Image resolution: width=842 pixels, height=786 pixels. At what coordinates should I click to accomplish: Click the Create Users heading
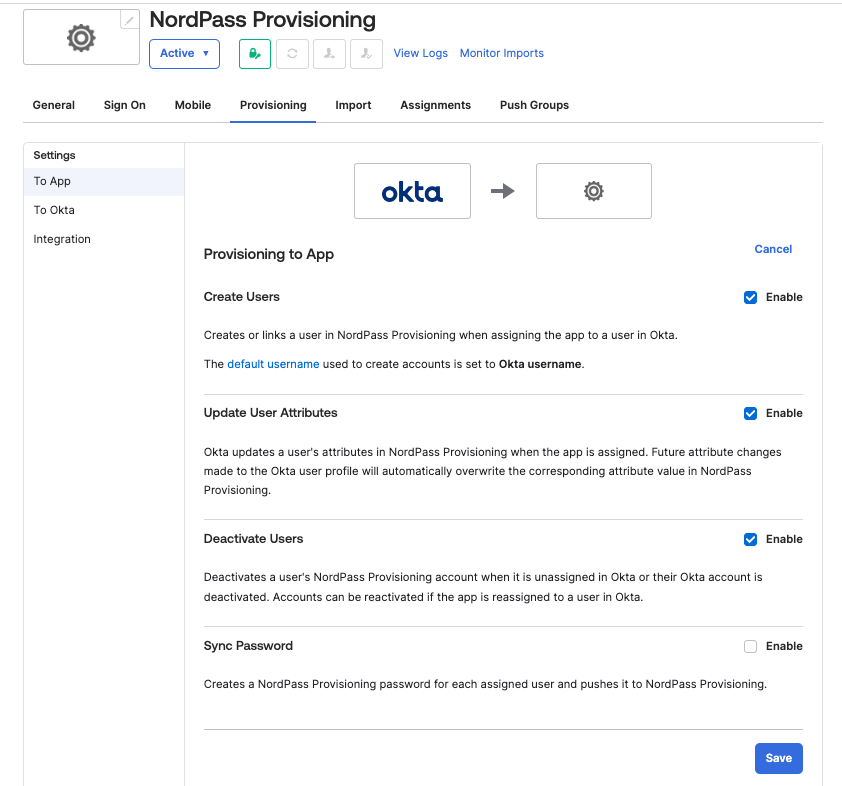click(242, 297)
